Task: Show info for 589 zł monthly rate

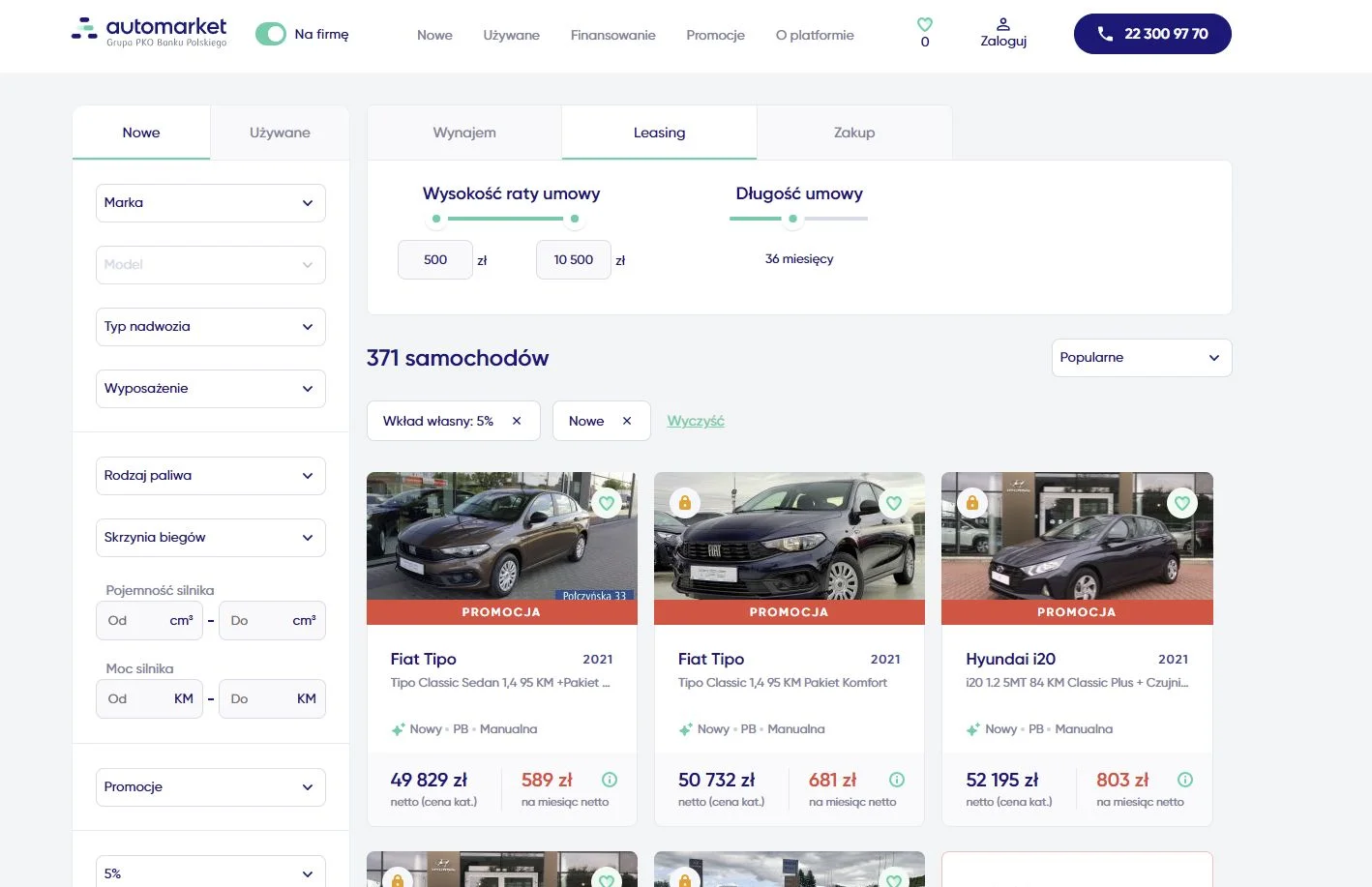Action: (610, 780)
